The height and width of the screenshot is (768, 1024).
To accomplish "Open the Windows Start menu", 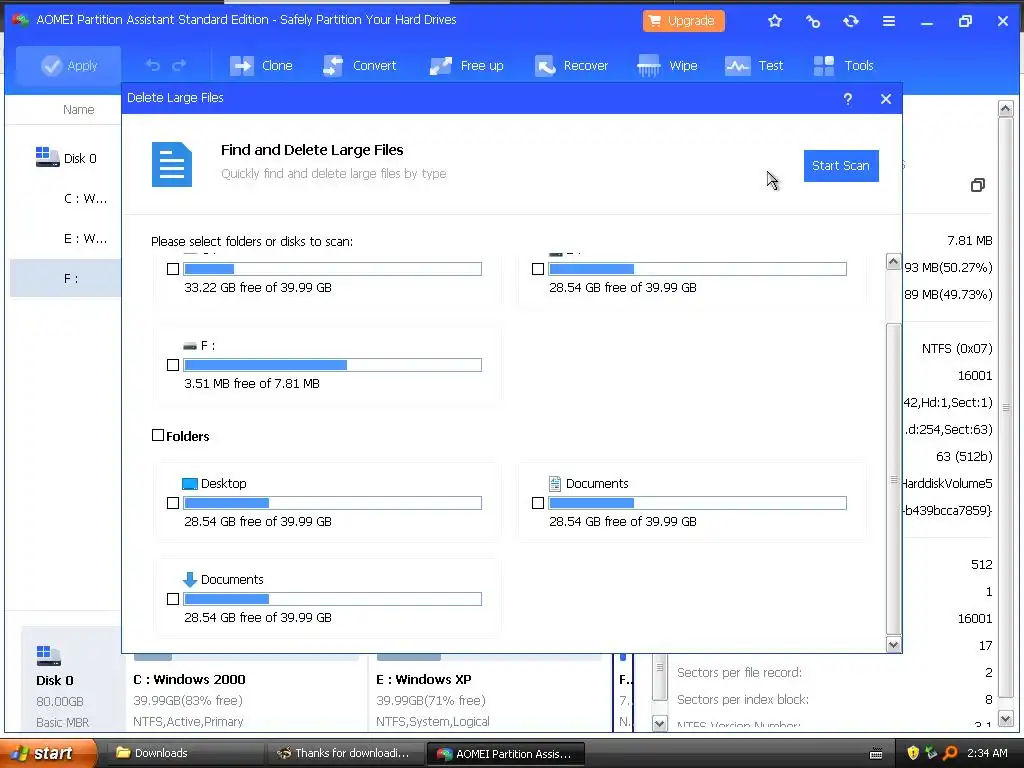I will [49, 754].
